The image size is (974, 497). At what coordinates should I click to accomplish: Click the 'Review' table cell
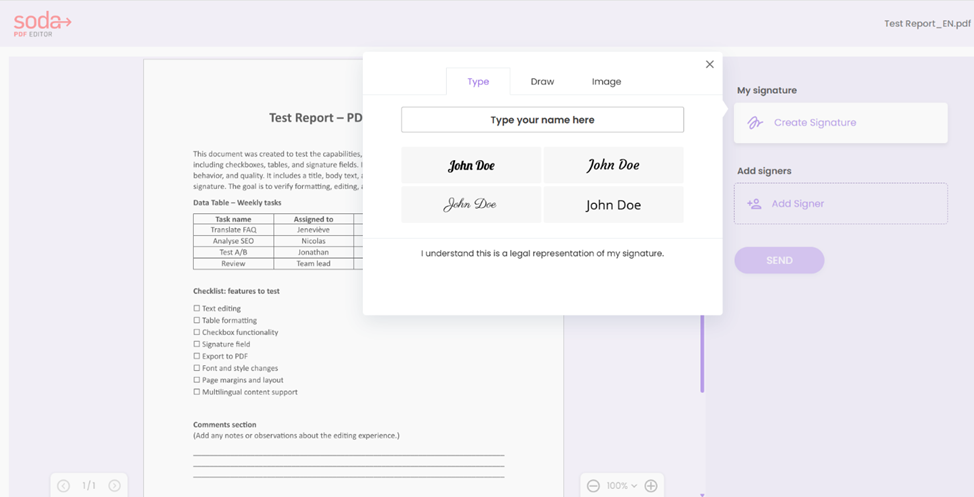[234, 263]
